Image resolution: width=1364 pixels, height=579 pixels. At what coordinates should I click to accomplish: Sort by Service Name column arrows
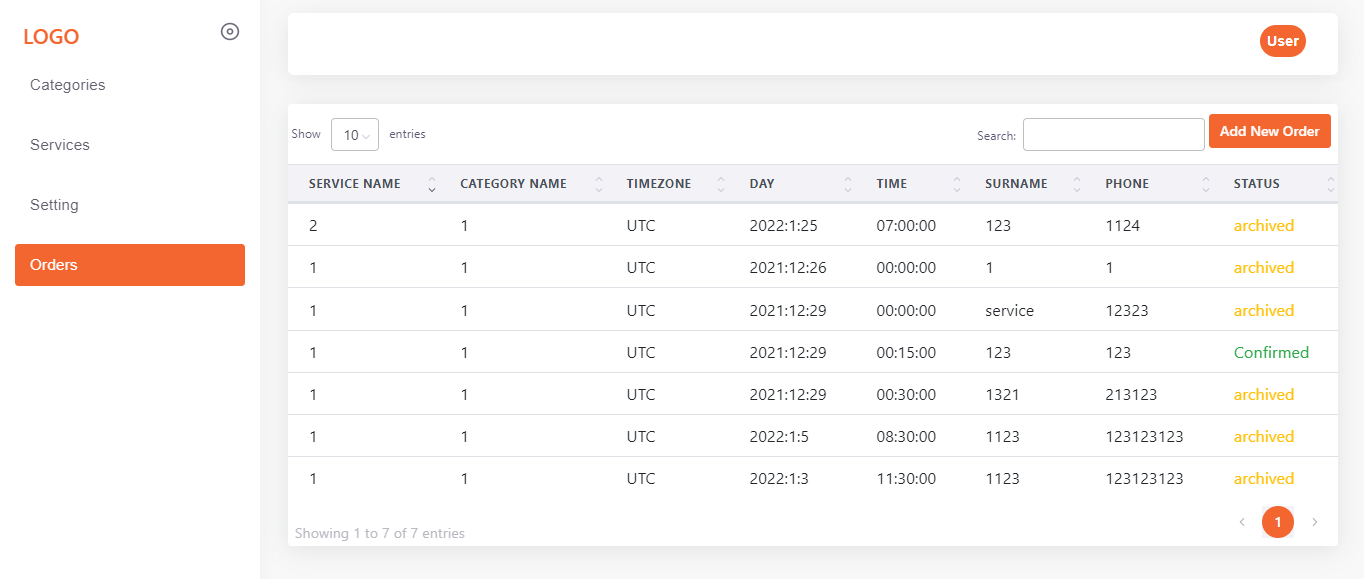click(432, 184)
